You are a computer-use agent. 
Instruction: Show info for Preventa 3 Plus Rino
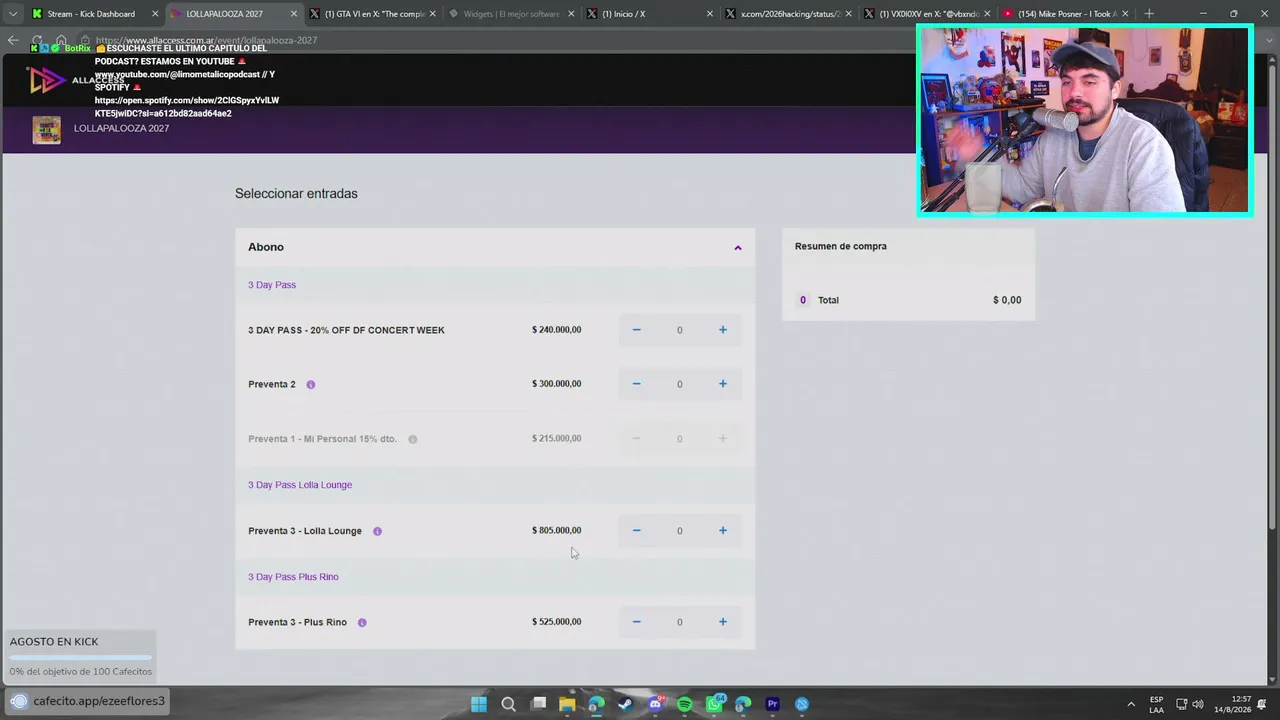[x=362, y=623]
